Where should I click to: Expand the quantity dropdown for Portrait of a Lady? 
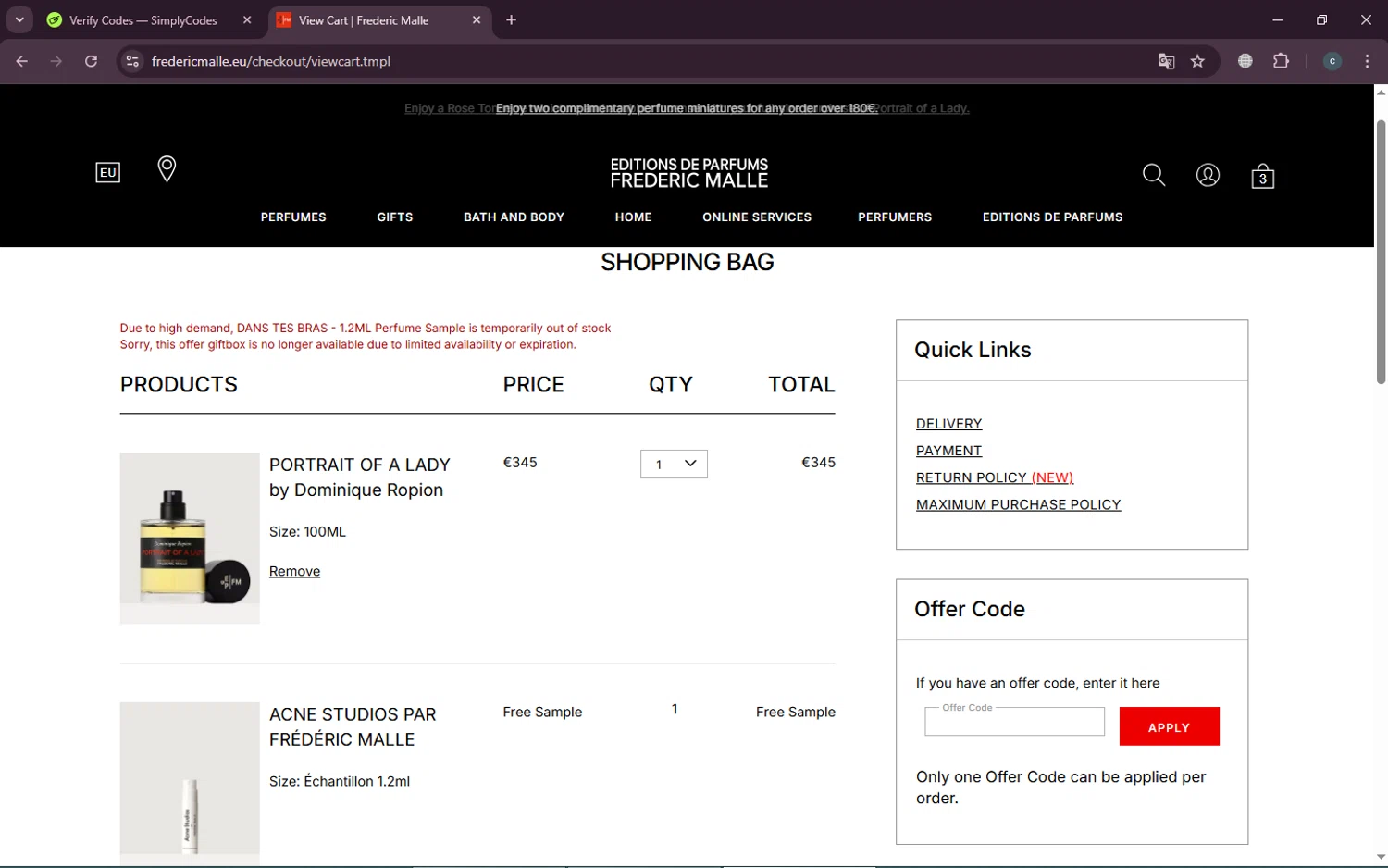(674, 464)
